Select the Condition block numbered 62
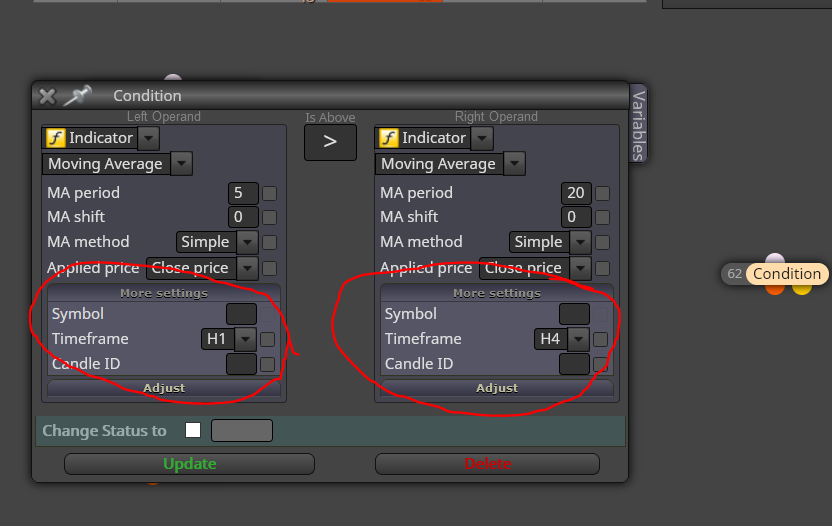Image resolution: width=832 pixels, height=526 pixels. pyautogui.click(x=775, y=274)
